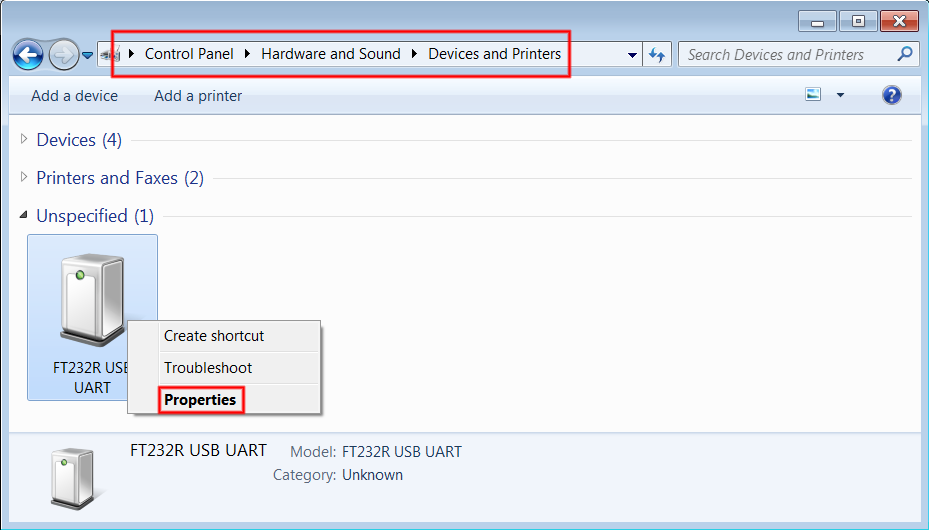Image resolution: width=929 pixels, height=530 pixels.
Task: Click the change view icon
Action: coord(813,95)
